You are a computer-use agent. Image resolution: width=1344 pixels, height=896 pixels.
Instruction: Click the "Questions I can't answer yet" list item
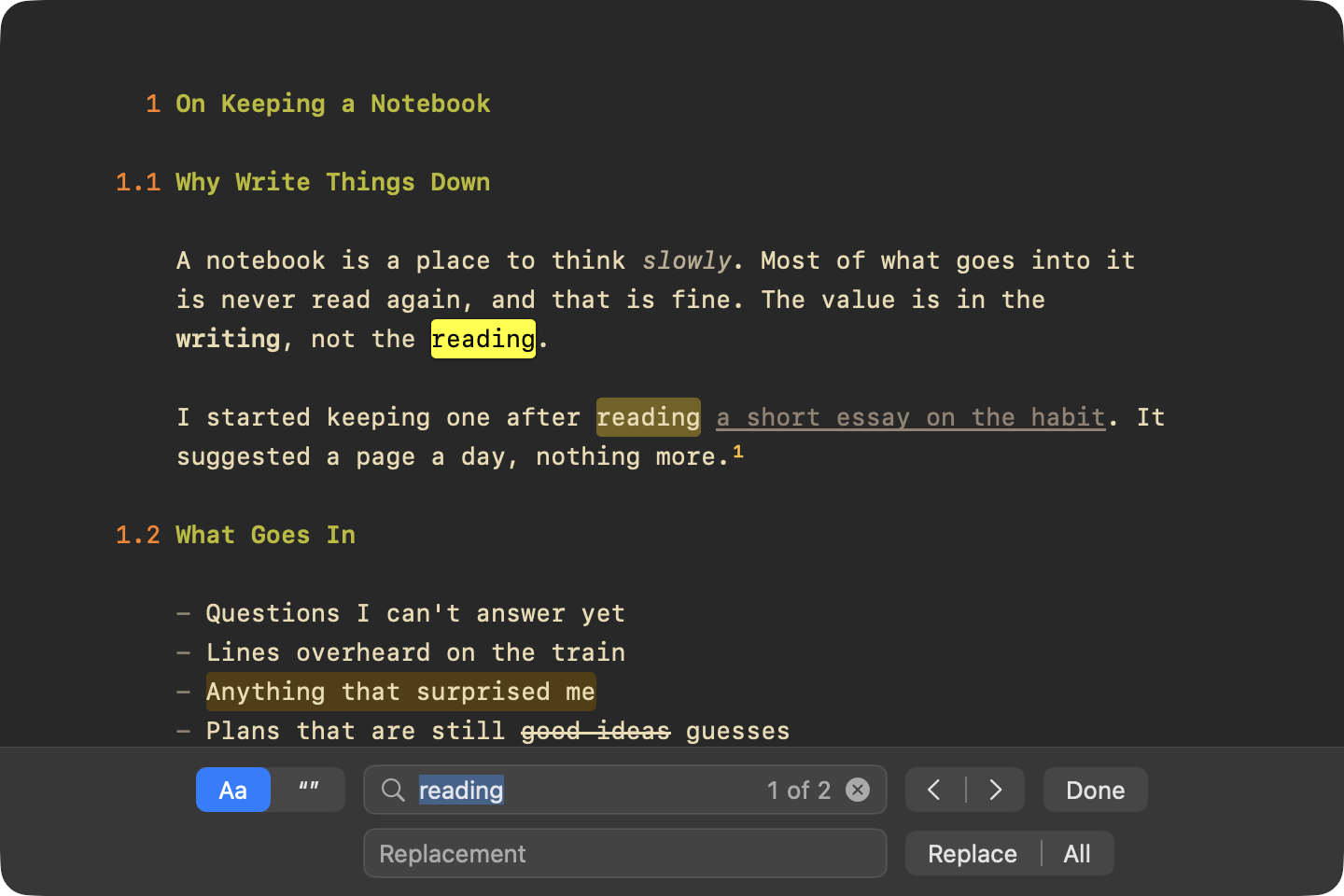(x=415, y=613)
